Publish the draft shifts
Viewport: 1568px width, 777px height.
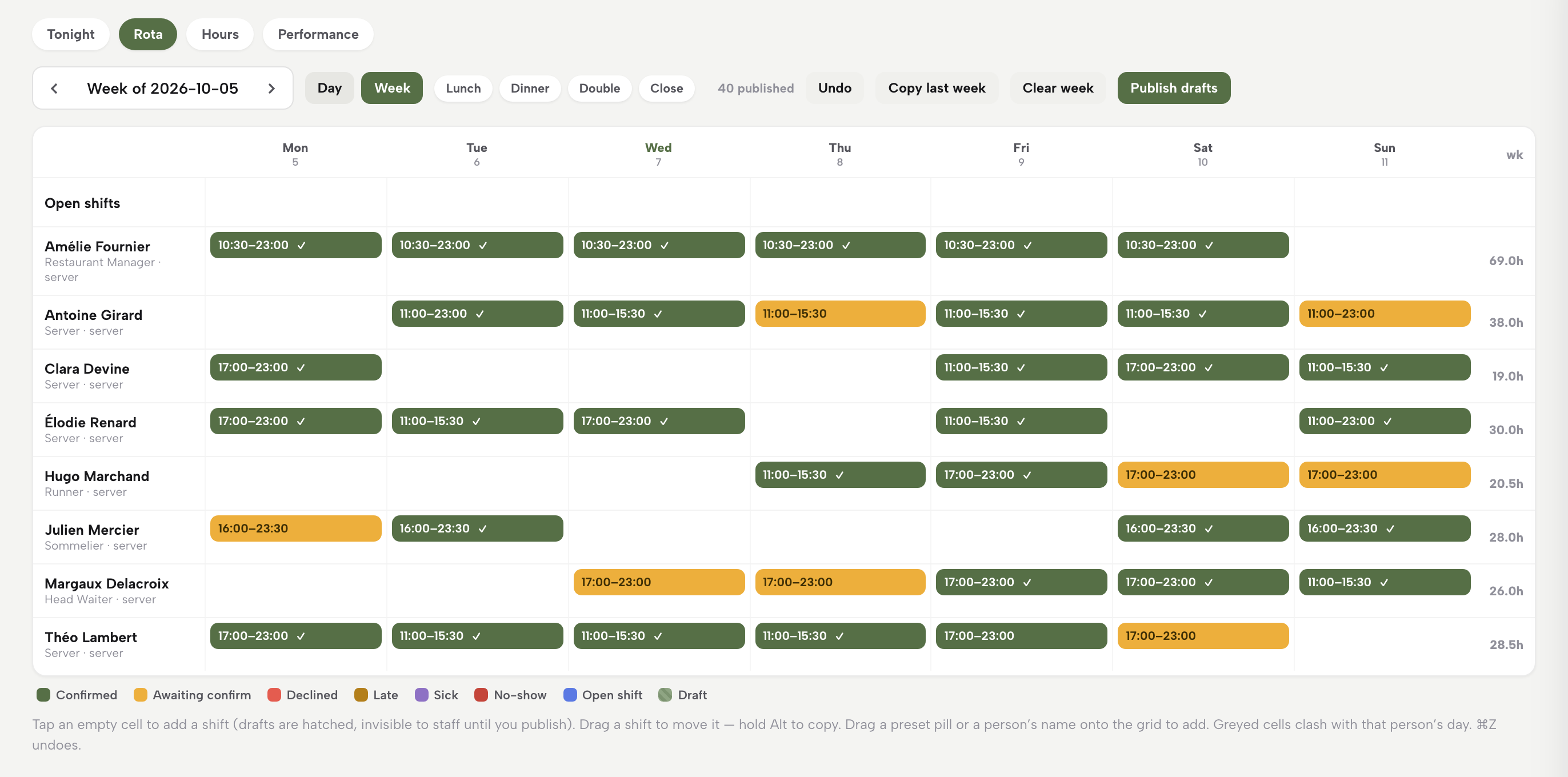(x=1174, y=88)
